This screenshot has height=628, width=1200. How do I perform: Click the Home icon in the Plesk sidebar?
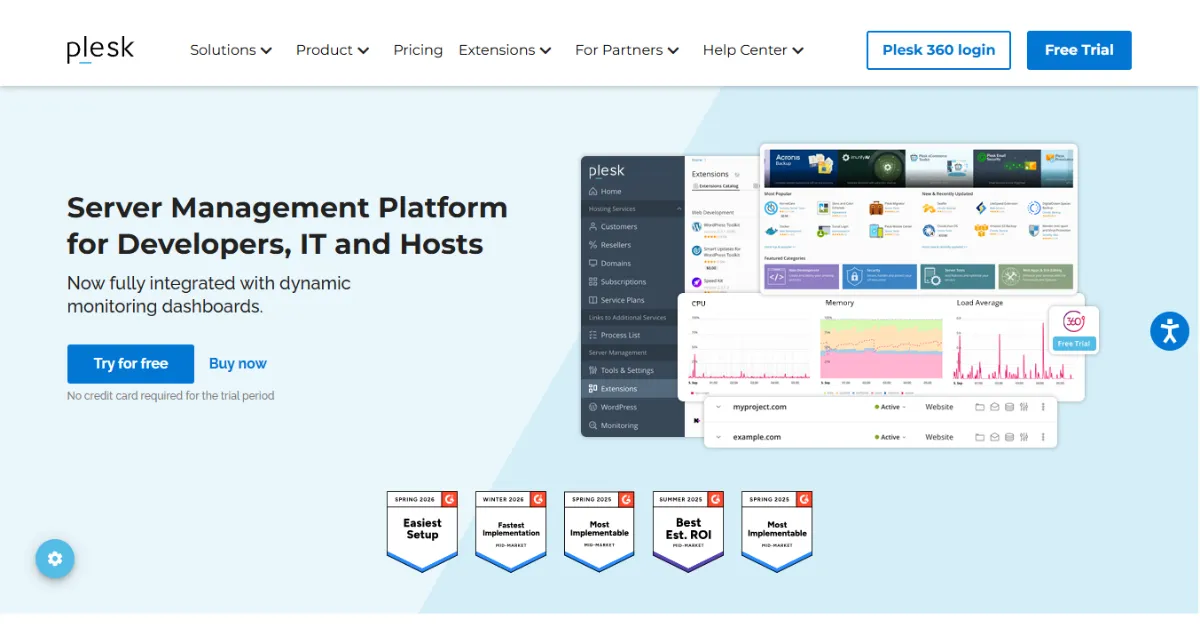point(593,191)
